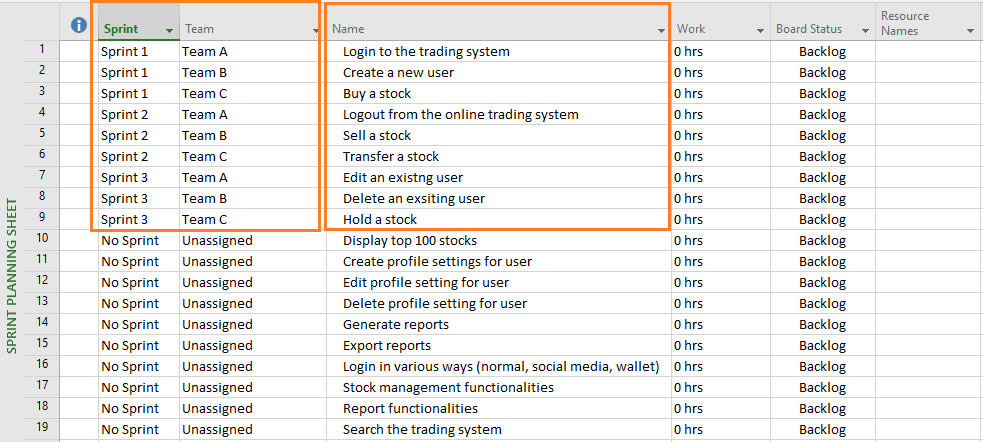Click task 'Delete an exsiting user'
This screenshot has height=442, width=983.
click(414, 199)
